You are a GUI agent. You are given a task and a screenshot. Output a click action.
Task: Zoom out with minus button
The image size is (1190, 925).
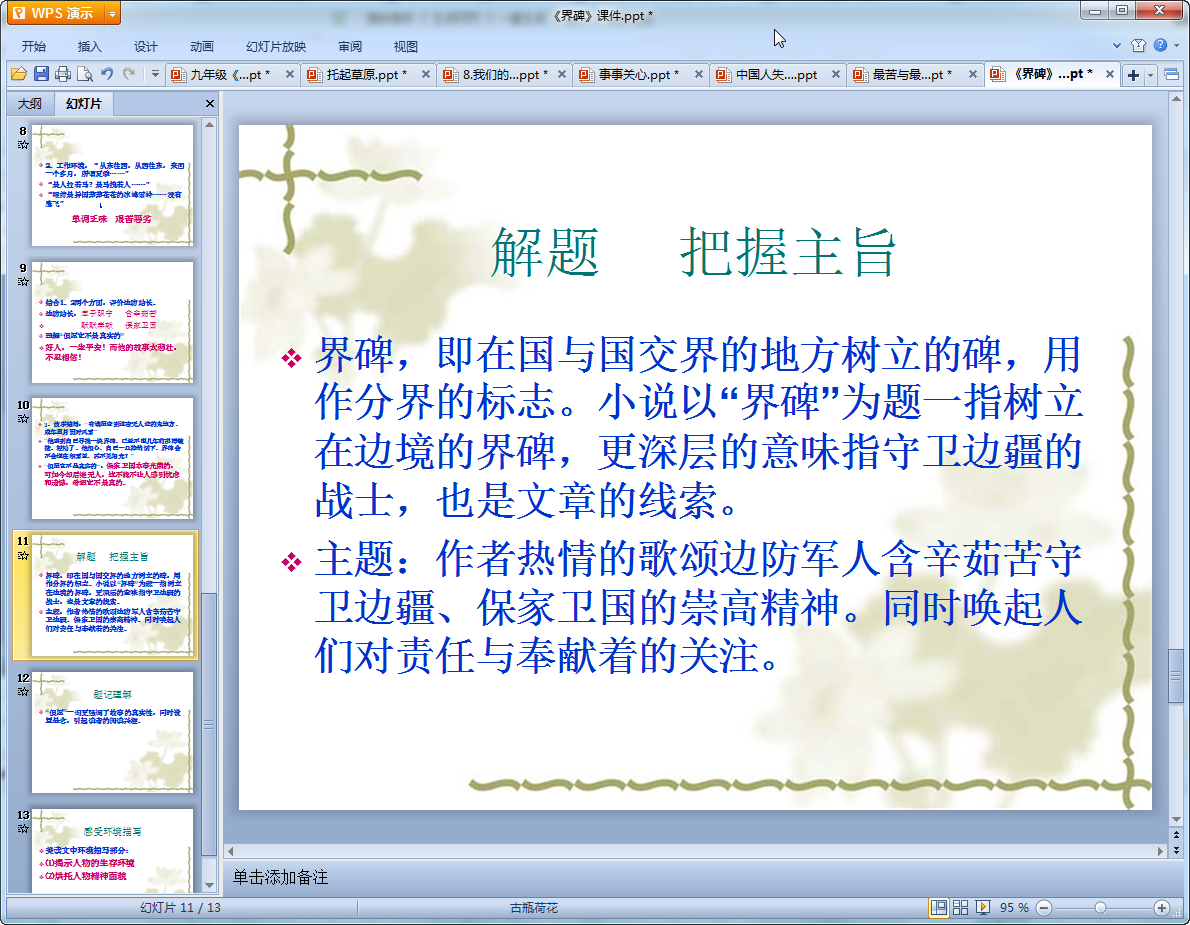coord(1044,908)
